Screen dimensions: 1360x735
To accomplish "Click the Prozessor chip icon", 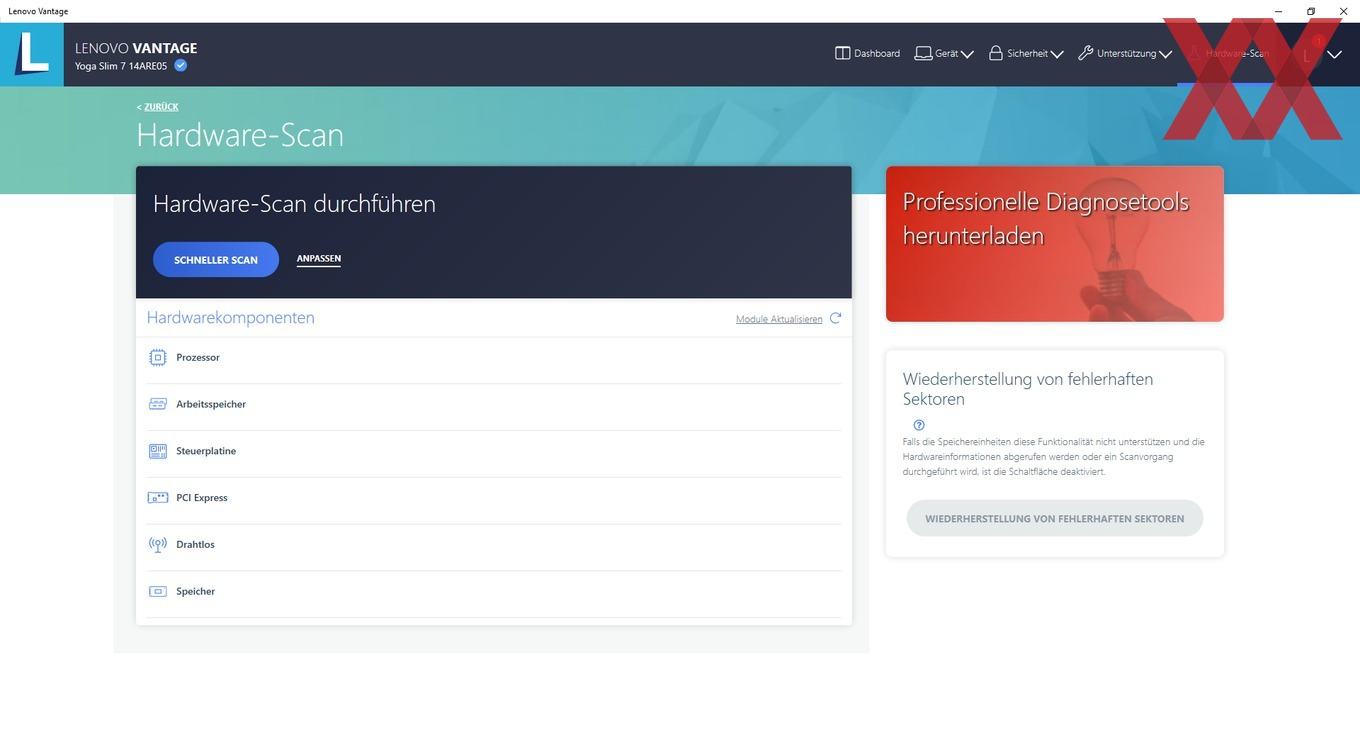I will point(158,357).
